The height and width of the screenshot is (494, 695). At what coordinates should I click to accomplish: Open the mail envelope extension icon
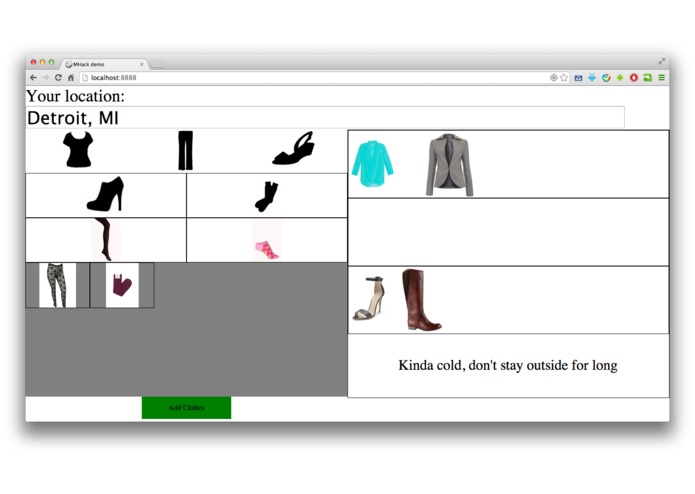click(x=578, y=78)
